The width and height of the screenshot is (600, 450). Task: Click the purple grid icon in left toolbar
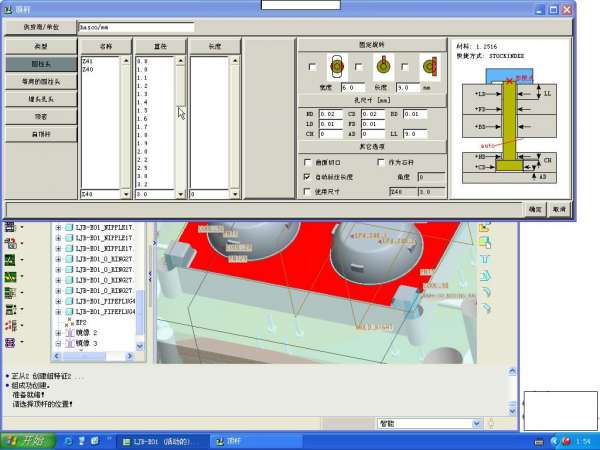pos(10,342)
